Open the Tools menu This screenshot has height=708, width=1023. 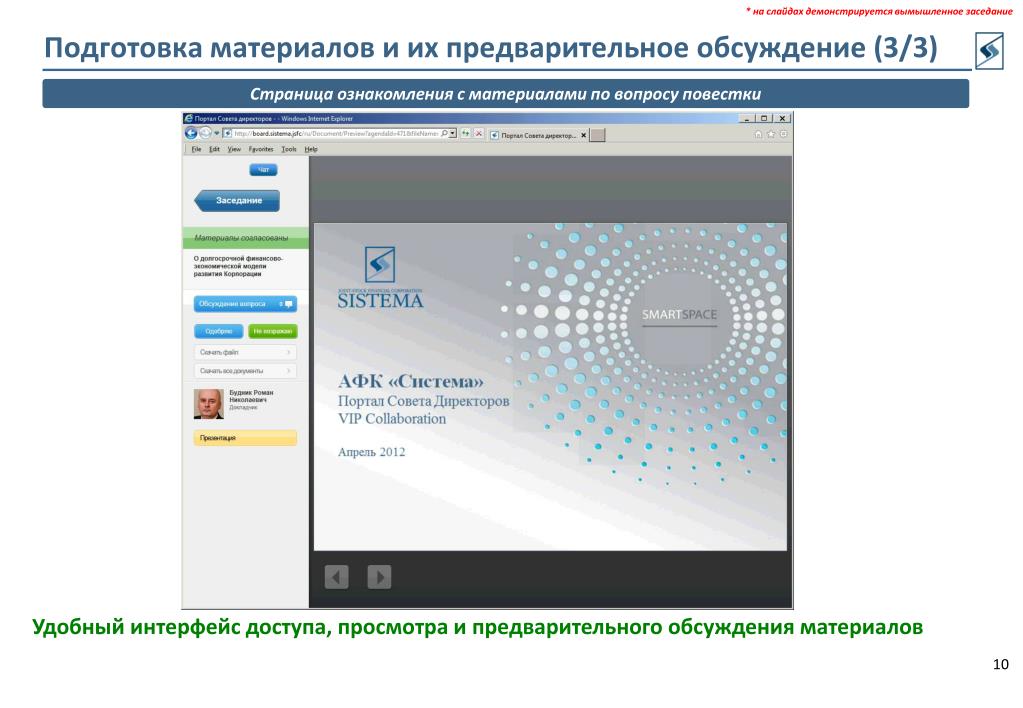point(288,149)
